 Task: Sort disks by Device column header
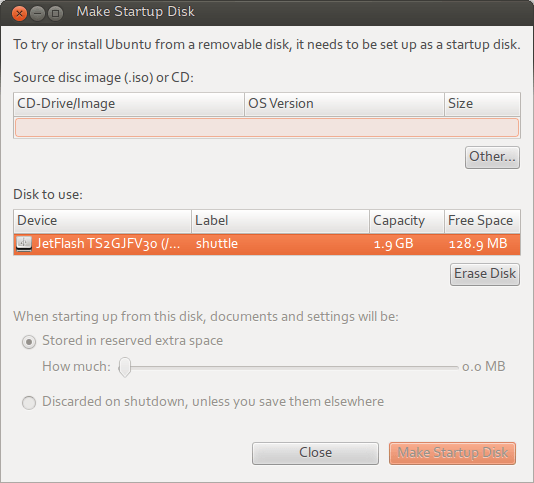point(103,221)
